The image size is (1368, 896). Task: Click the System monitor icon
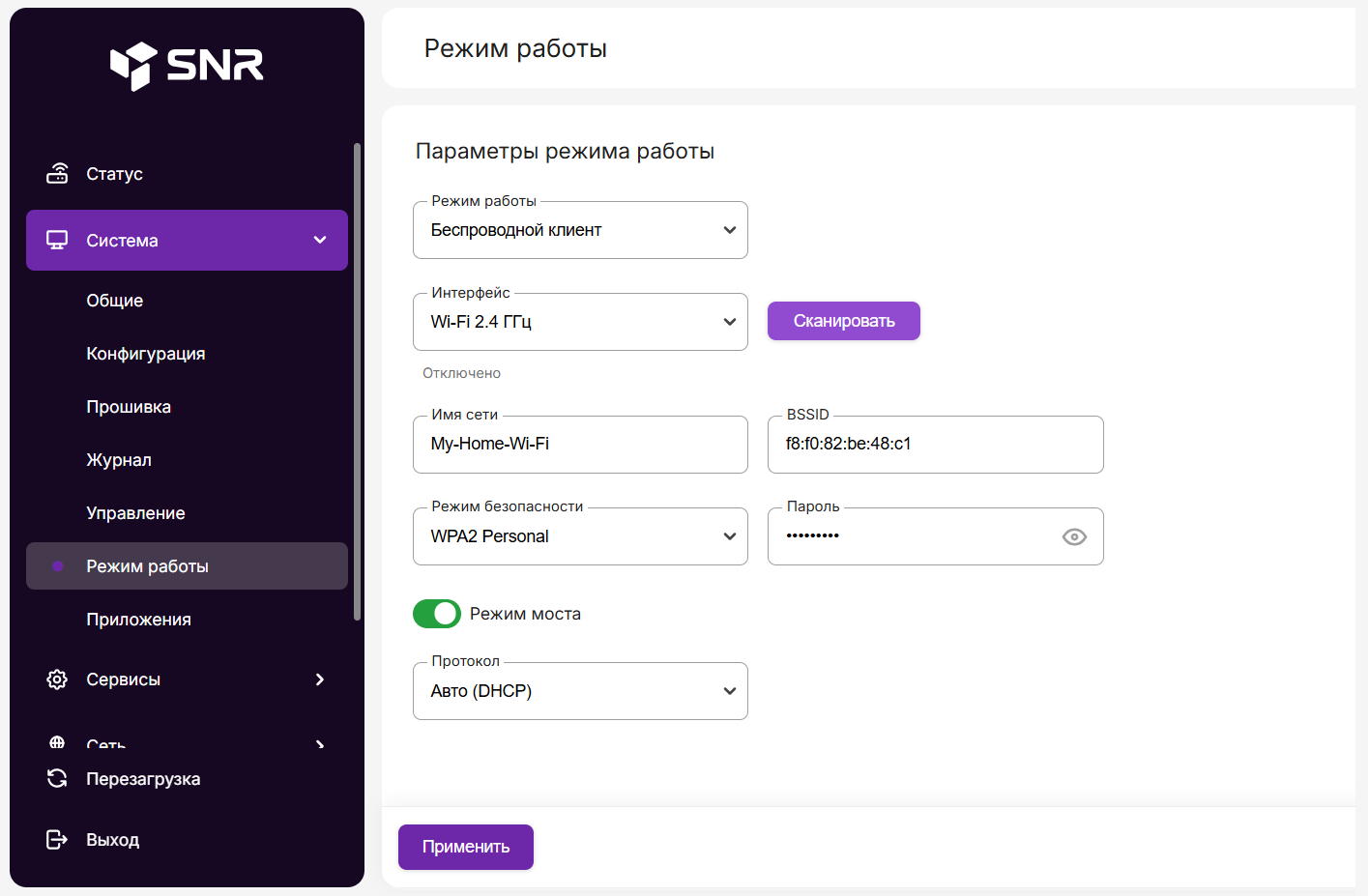click(57, 240)
